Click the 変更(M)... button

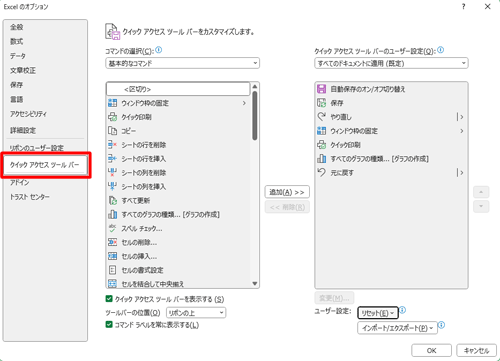(x=334, y=298)
